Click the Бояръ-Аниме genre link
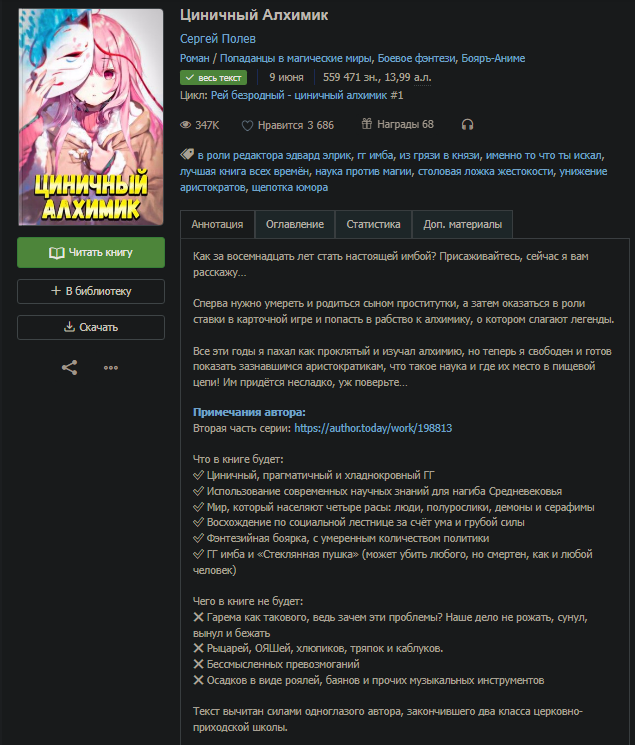635x745 pixels. pyautogui.click(x=493, y=58)
